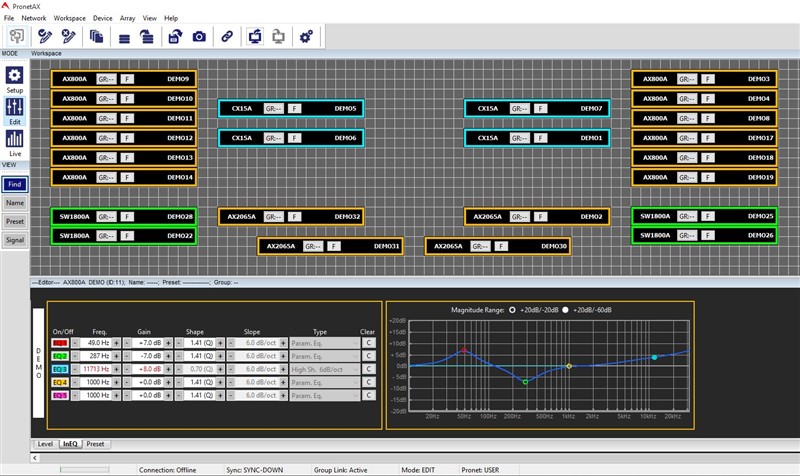Click the stacked bars array toolbar icon

tap(124, 38)
